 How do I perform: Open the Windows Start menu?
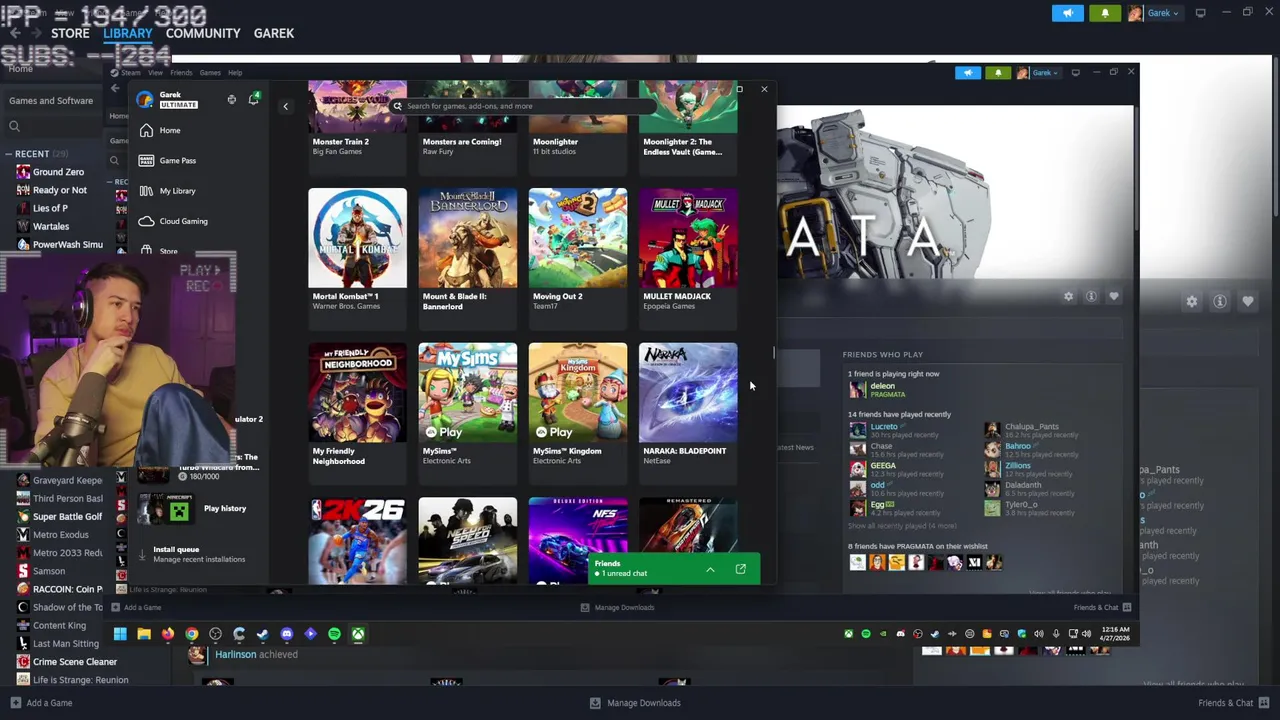[x=120, y=634]
